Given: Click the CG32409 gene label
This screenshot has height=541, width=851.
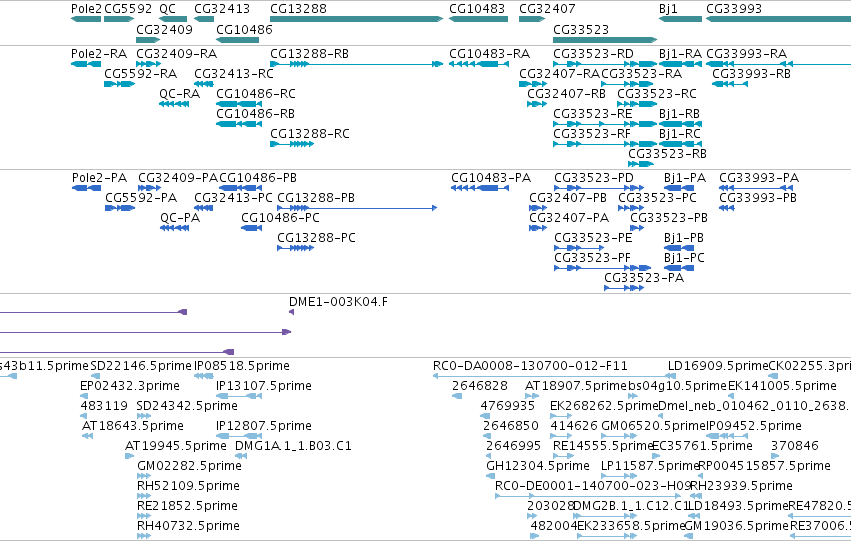Looking at the screenshot, I should coord(164,29).
